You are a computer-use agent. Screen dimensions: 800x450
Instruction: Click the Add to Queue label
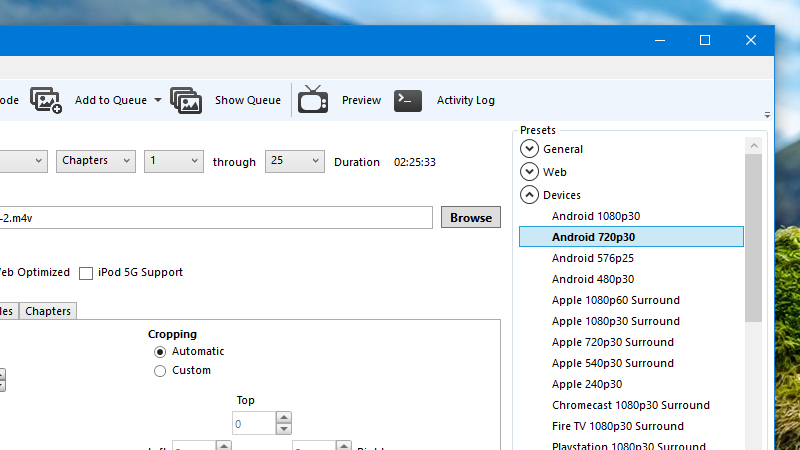pos(111,100)
